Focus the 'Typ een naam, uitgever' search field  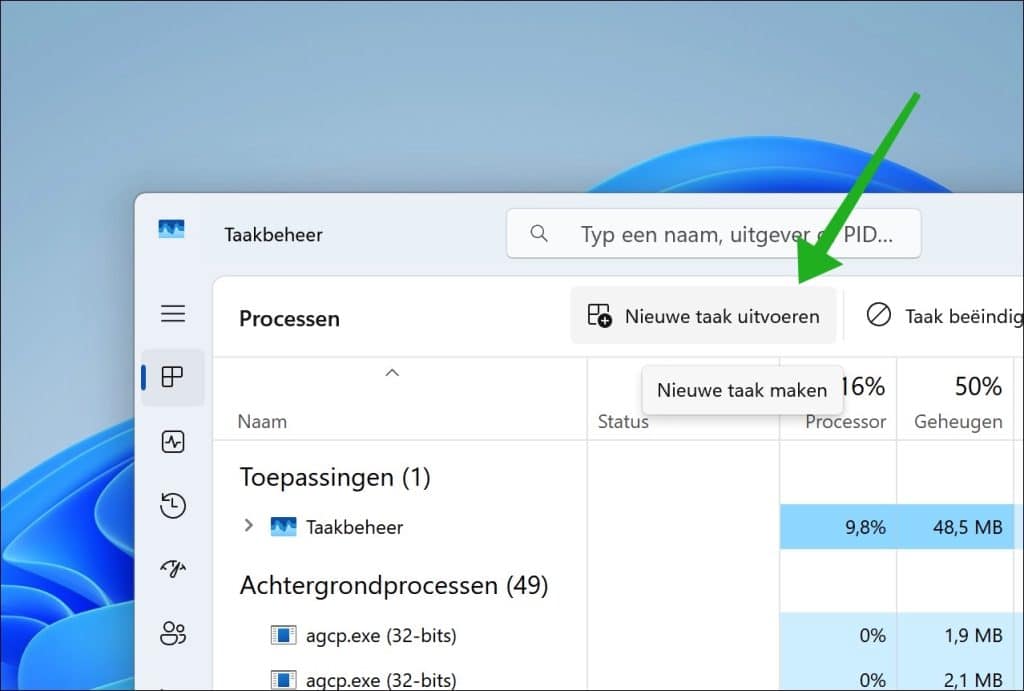[735, 234]
